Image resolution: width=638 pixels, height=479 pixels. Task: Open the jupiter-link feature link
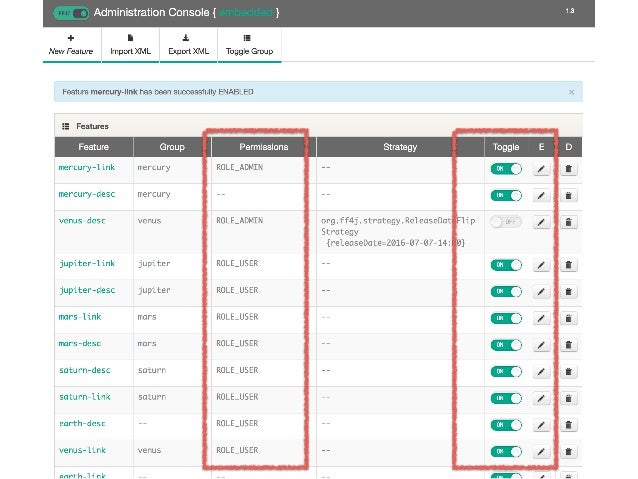(87, 264)
